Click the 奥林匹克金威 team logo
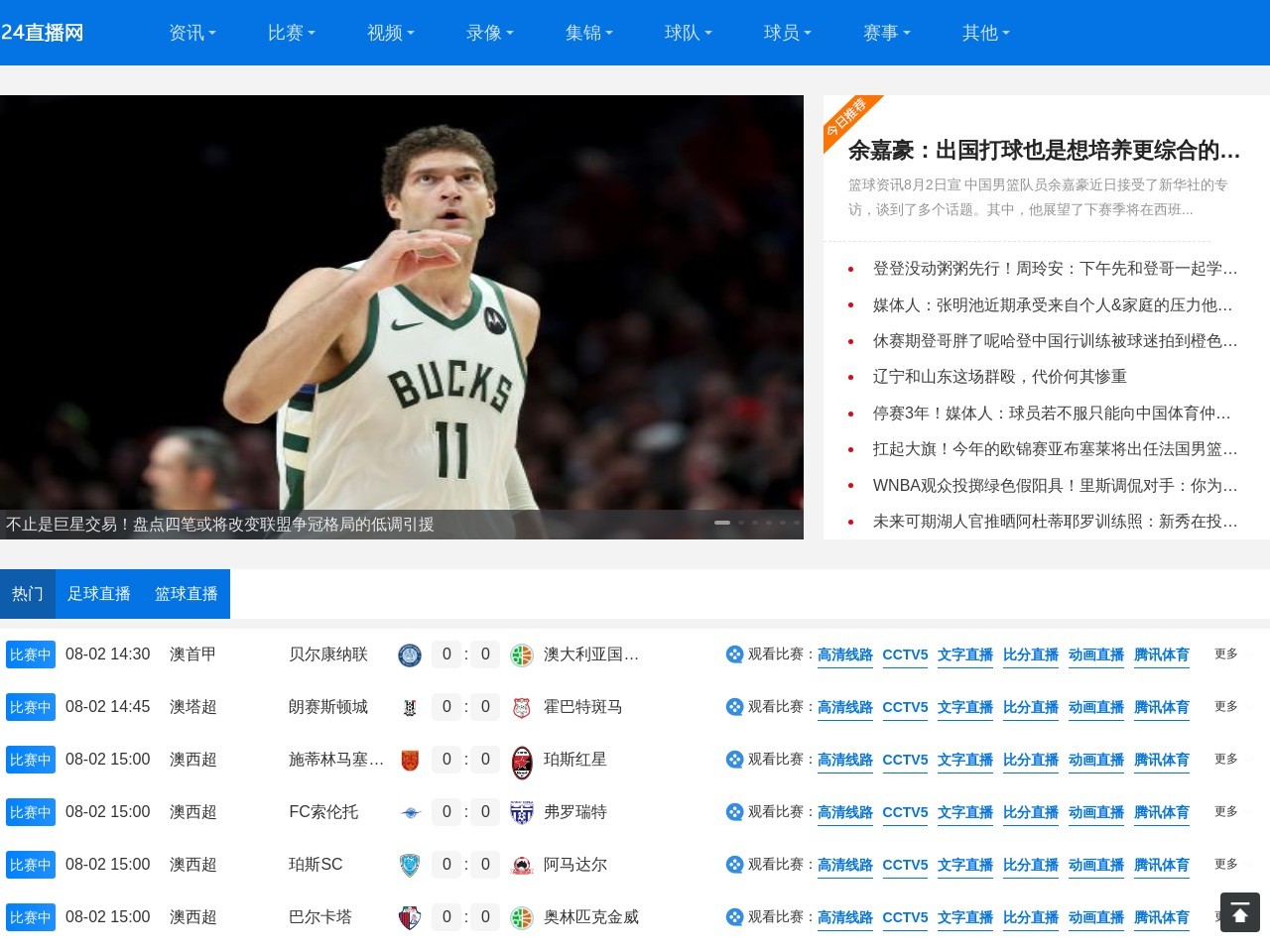This screenshot has width=1270, height=952. click(522, 917)
